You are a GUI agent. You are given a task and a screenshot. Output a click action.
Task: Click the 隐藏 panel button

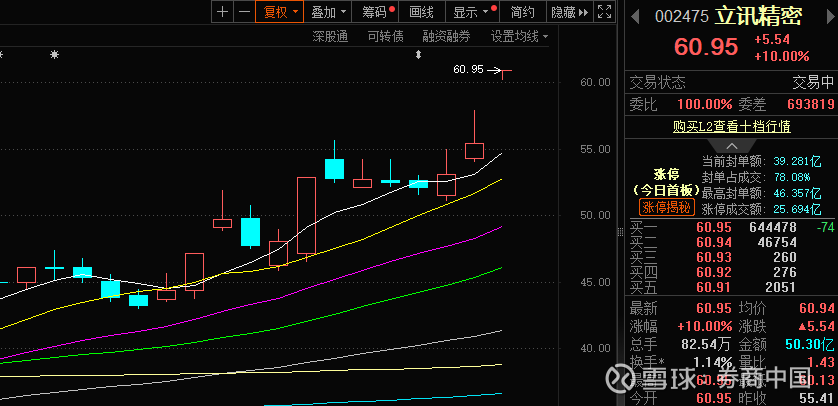569,12
